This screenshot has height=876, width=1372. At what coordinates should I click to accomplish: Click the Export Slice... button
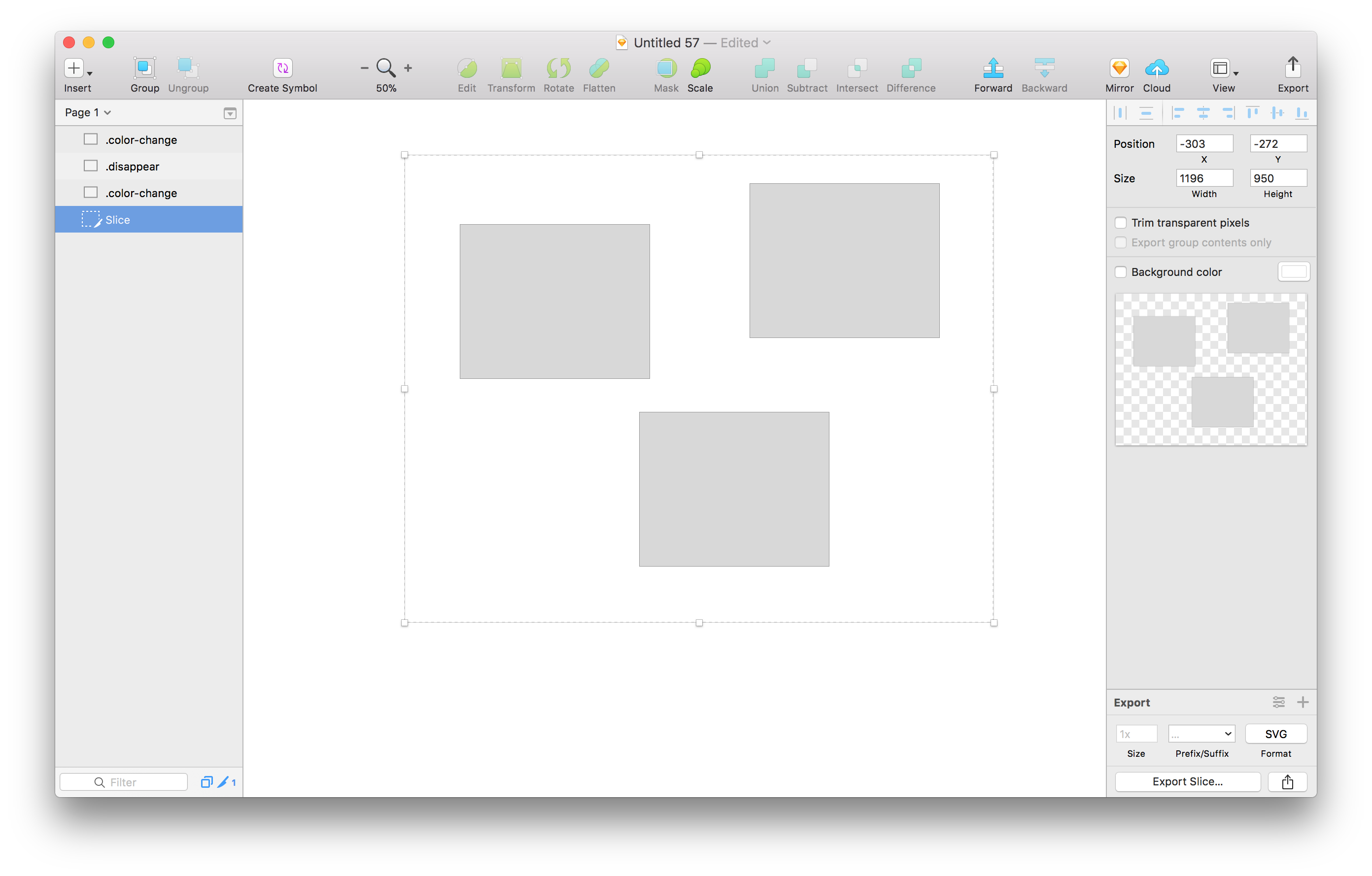point(1187,781)
